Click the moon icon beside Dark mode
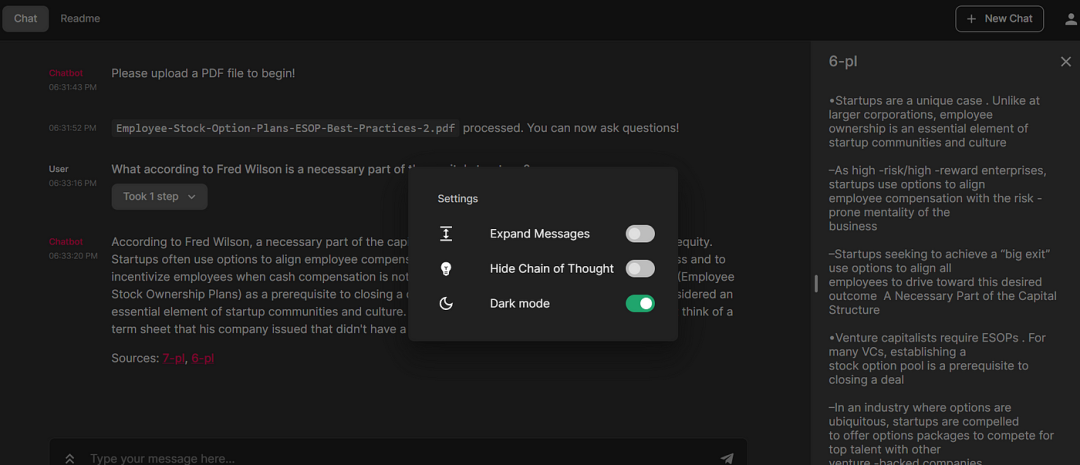 click(446, 304)
